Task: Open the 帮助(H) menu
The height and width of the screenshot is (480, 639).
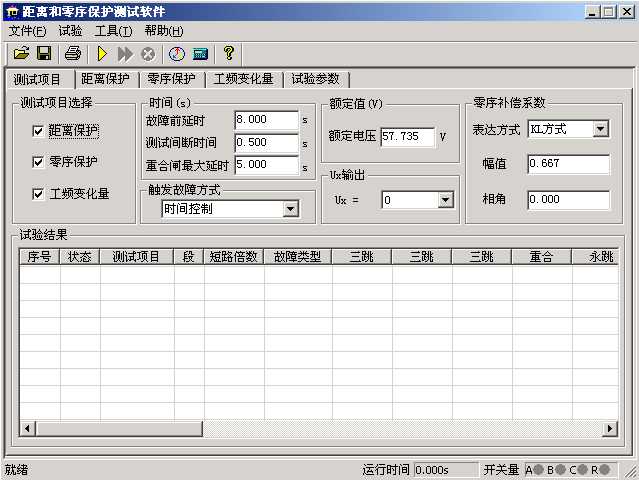Action: [164, 31]
